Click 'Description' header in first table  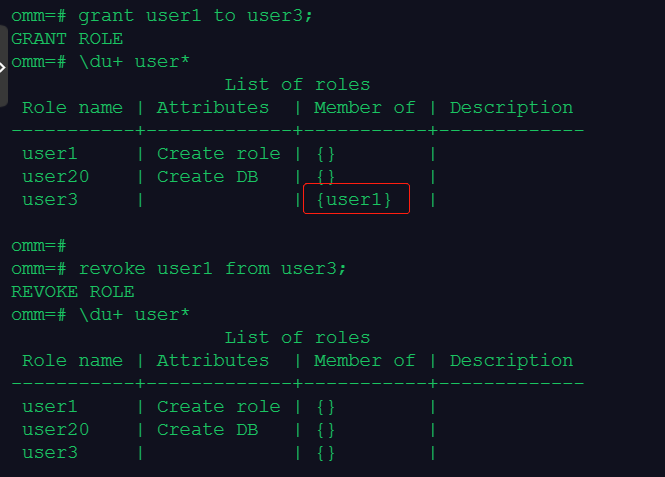point(511,108)
